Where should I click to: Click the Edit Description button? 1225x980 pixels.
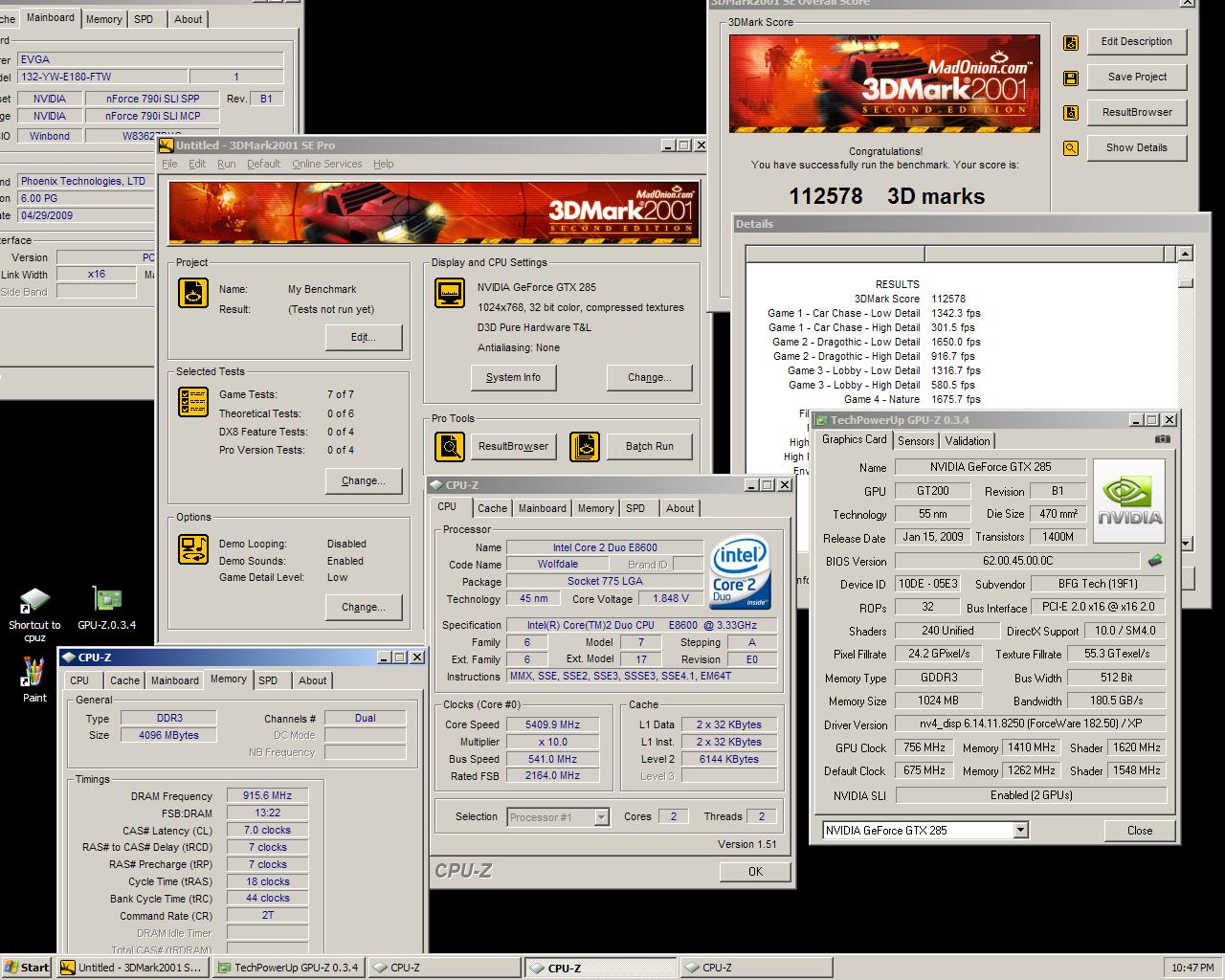pos(1136,41)
